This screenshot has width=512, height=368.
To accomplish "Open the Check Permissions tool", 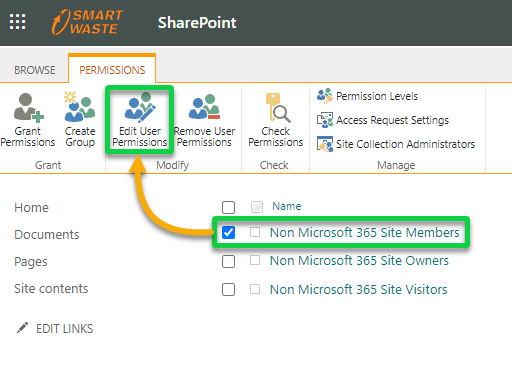I will click(x=276, y=120).
